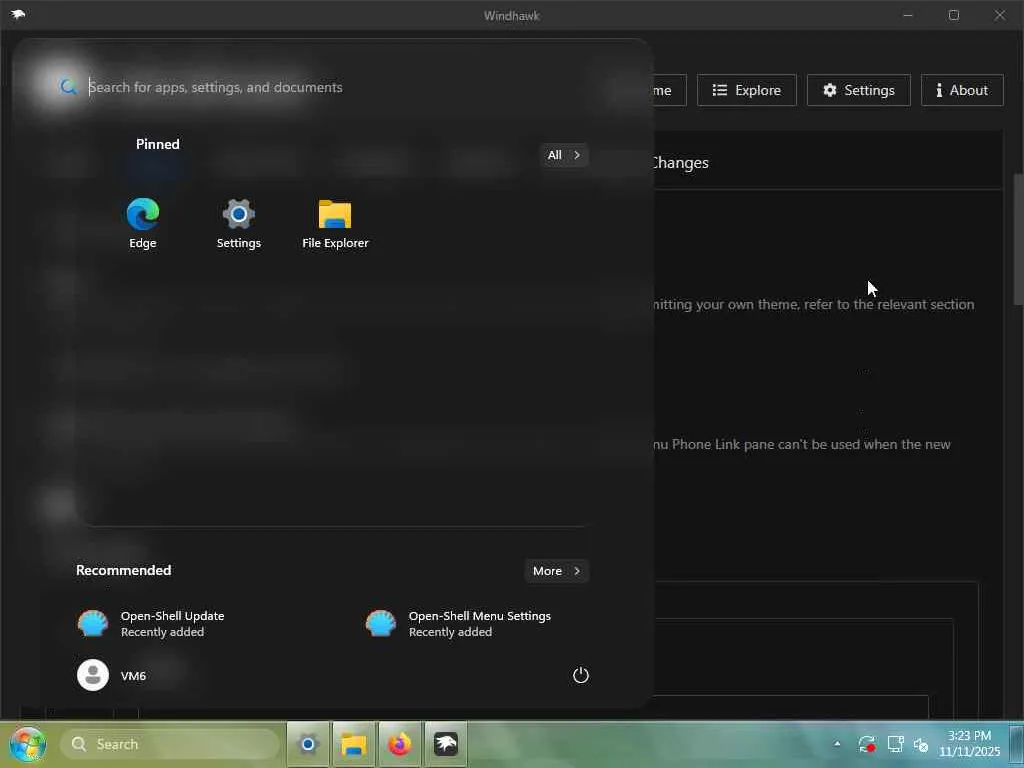Click the VM6 user account avatar
1024x768 pixels.
point(93,675)
